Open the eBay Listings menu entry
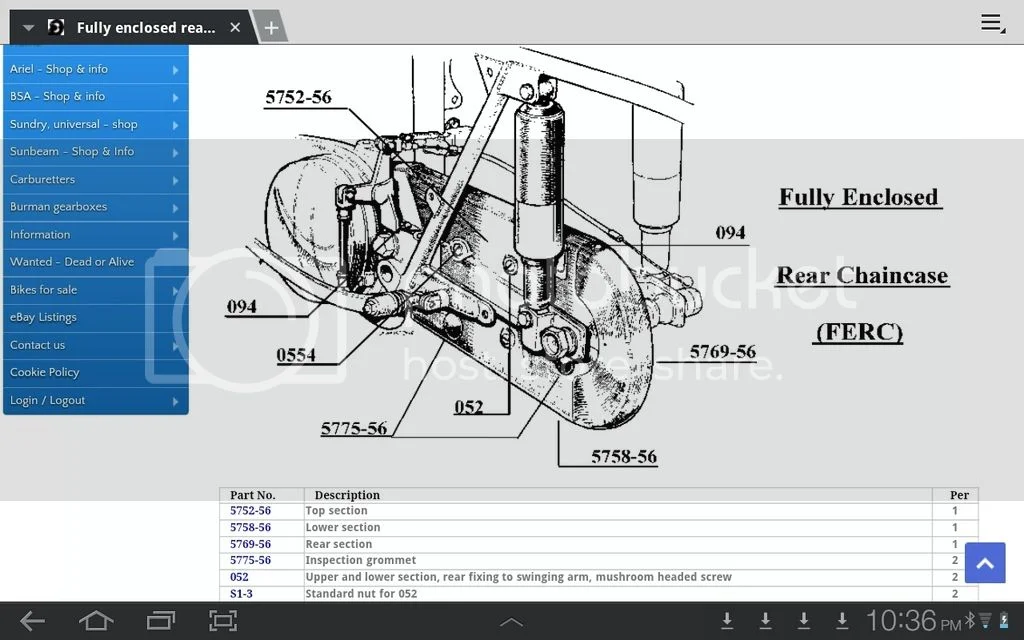Viewport: 1024px width, 640px height. (95, 317)
